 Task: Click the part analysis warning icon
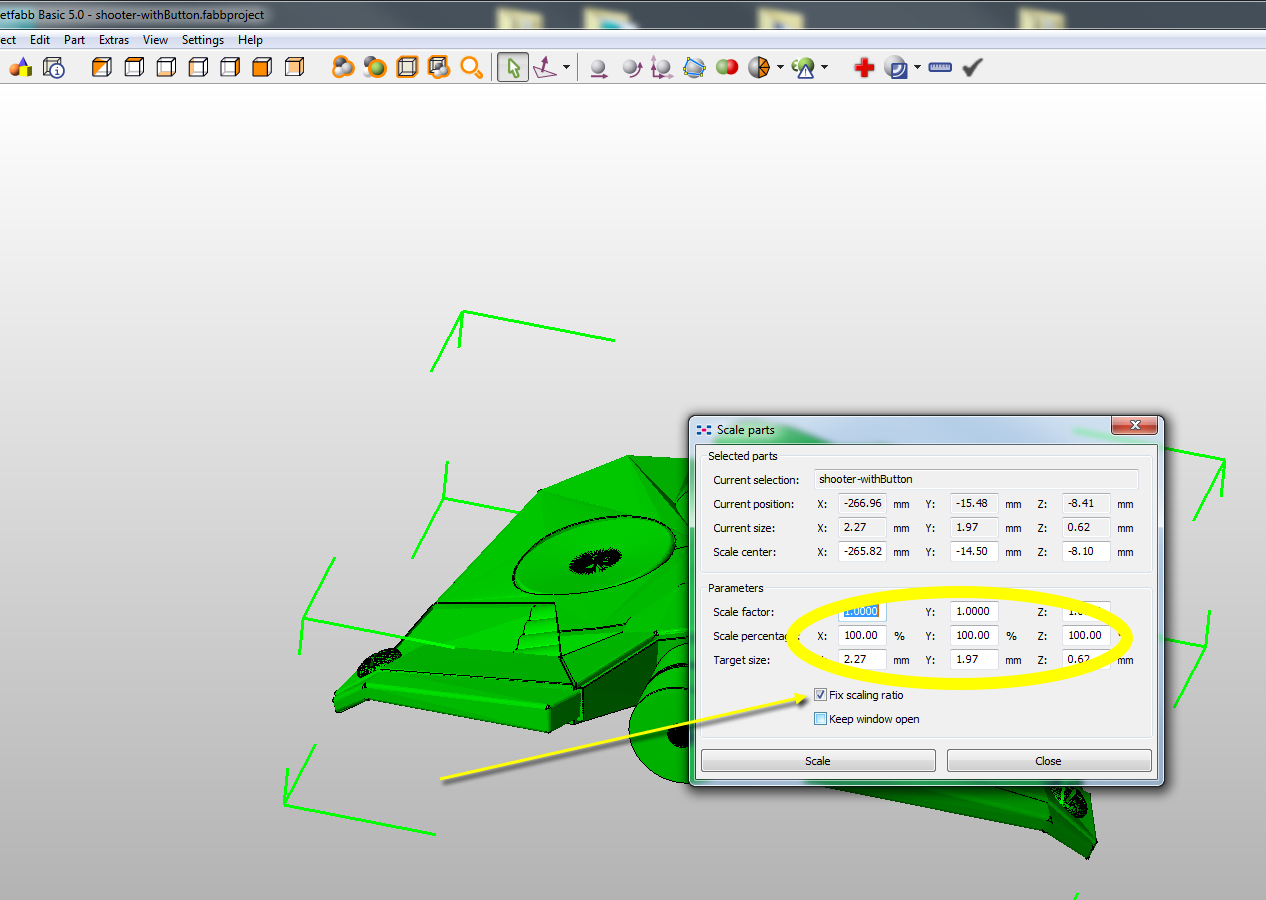click(803, 67)
